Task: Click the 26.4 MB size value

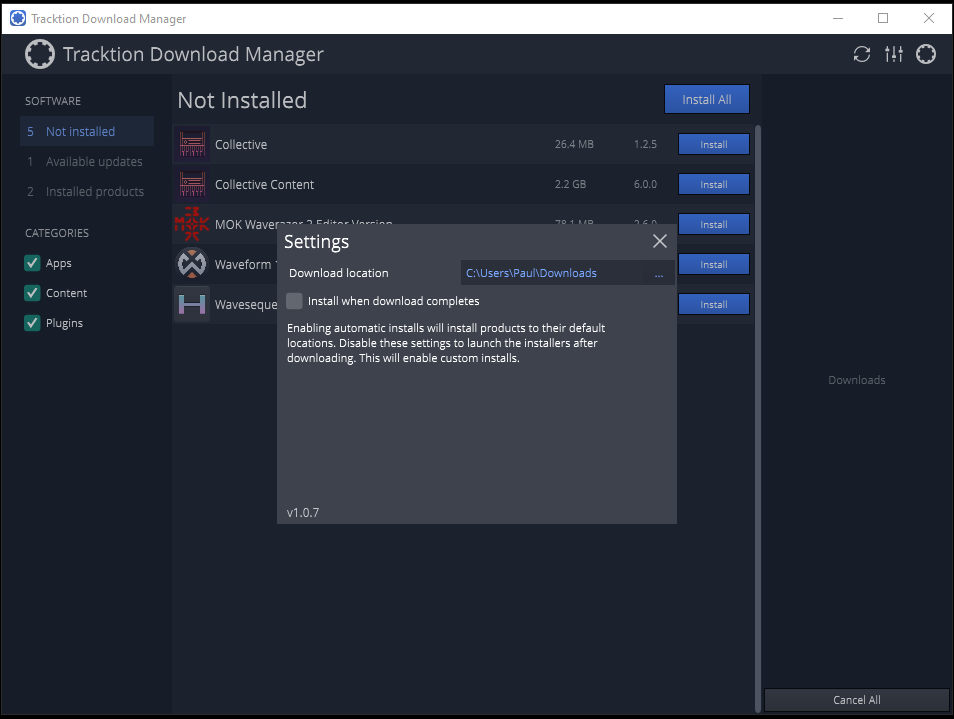Action: coord(574,144)
